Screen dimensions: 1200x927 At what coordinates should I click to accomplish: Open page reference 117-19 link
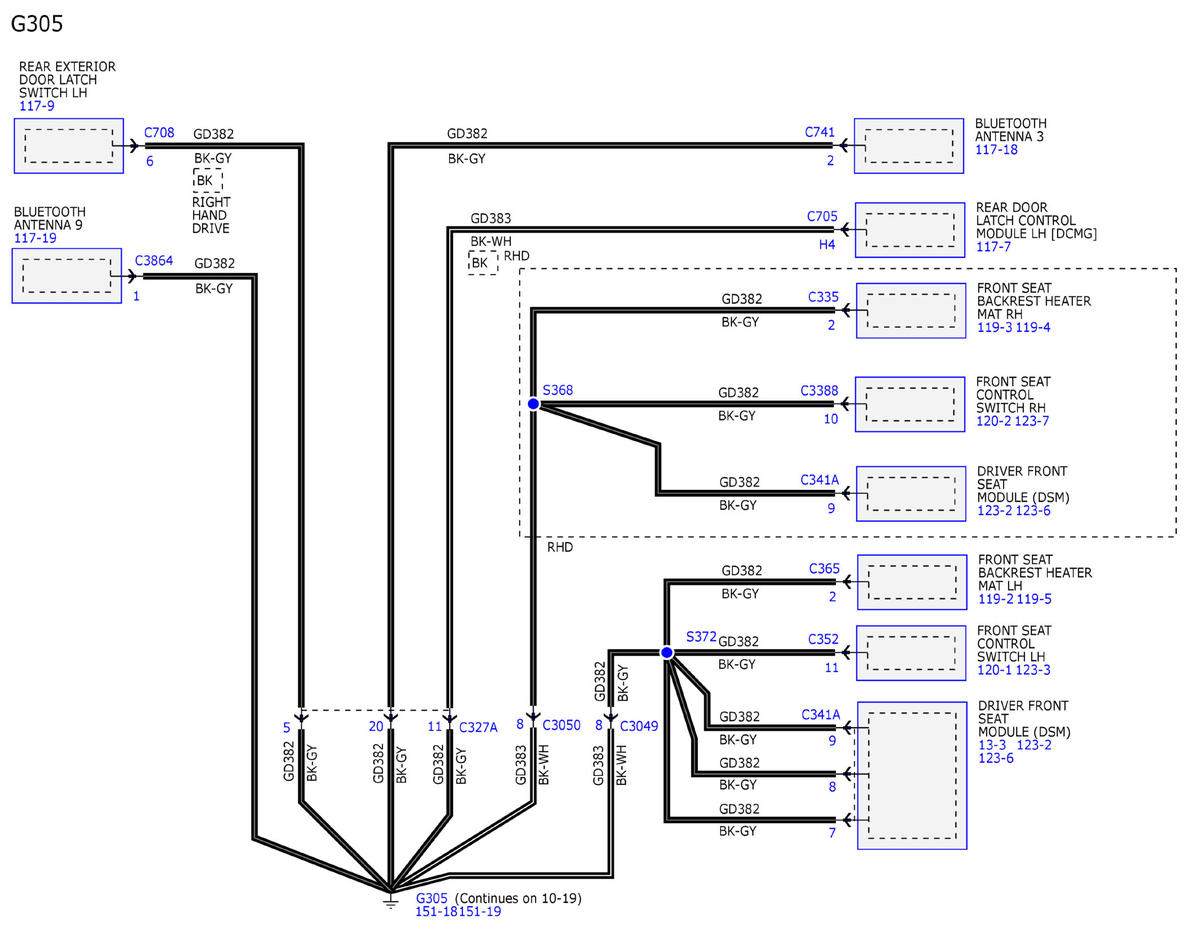pyautogui.click(x=35, y=239)
